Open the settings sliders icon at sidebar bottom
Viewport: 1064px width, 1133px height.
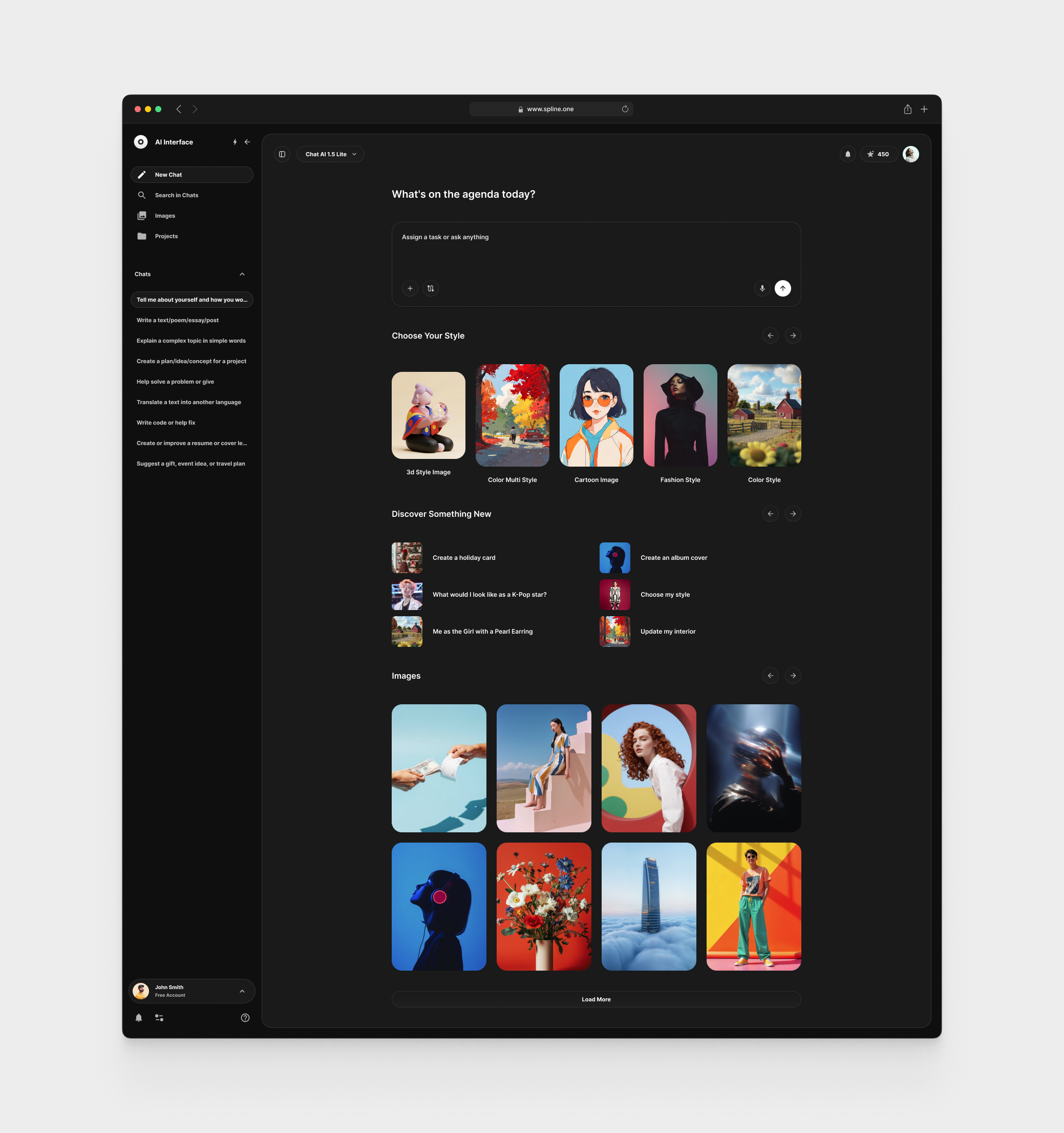coord(159,1018)
